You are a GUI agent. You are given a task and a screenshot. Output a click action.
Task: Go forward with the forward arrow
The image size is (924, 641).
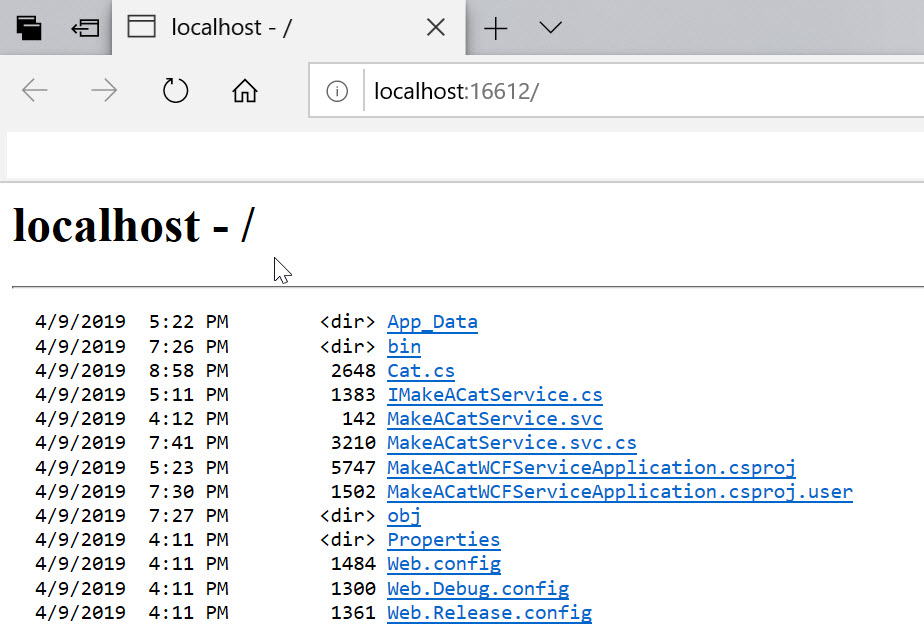(104, 91)
